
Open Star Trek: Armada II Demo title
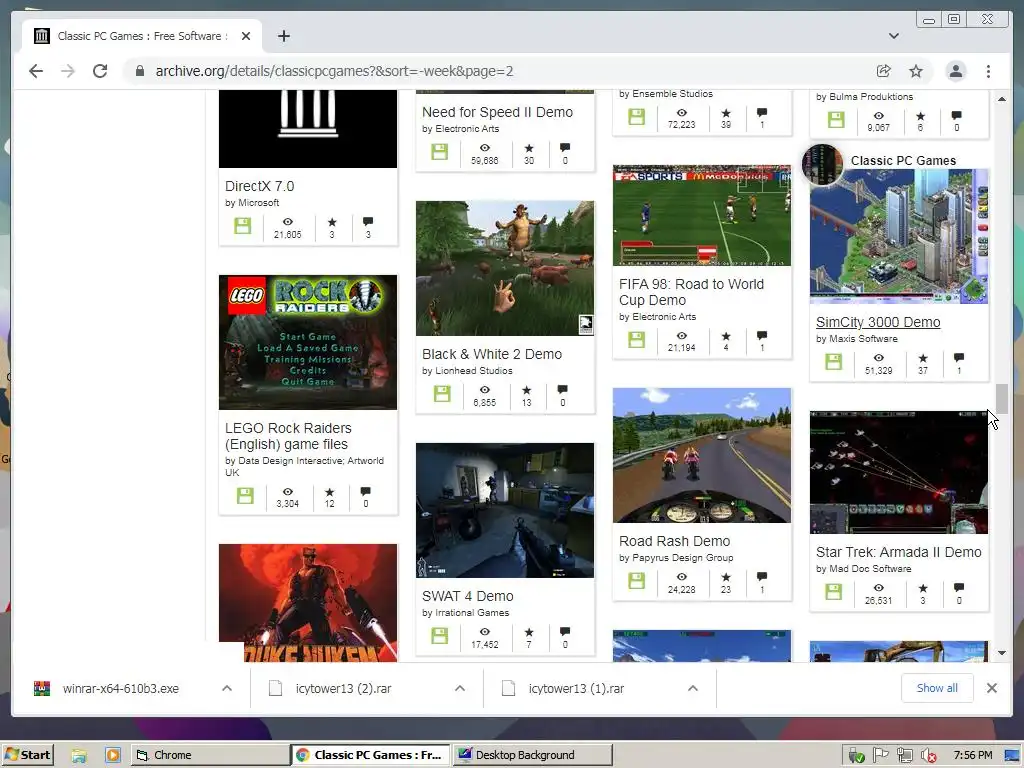pos(899,552)
